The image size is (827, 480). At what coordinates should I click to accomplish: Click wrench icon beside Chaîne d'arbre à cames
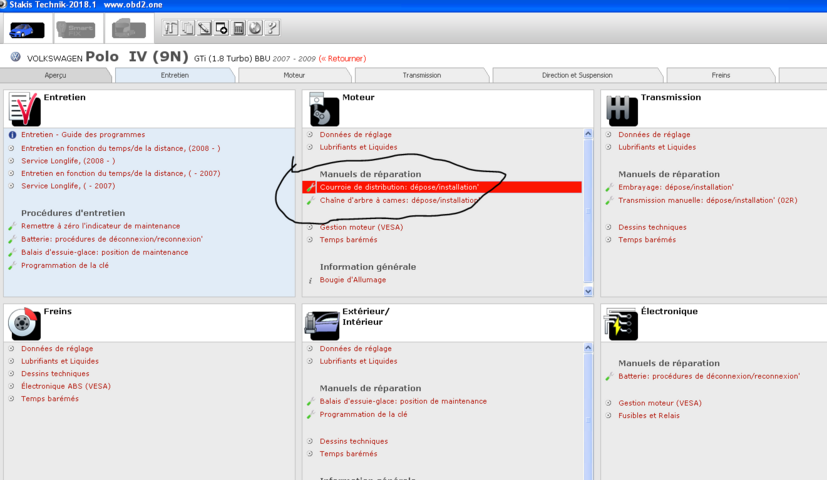tap(310, 200)
